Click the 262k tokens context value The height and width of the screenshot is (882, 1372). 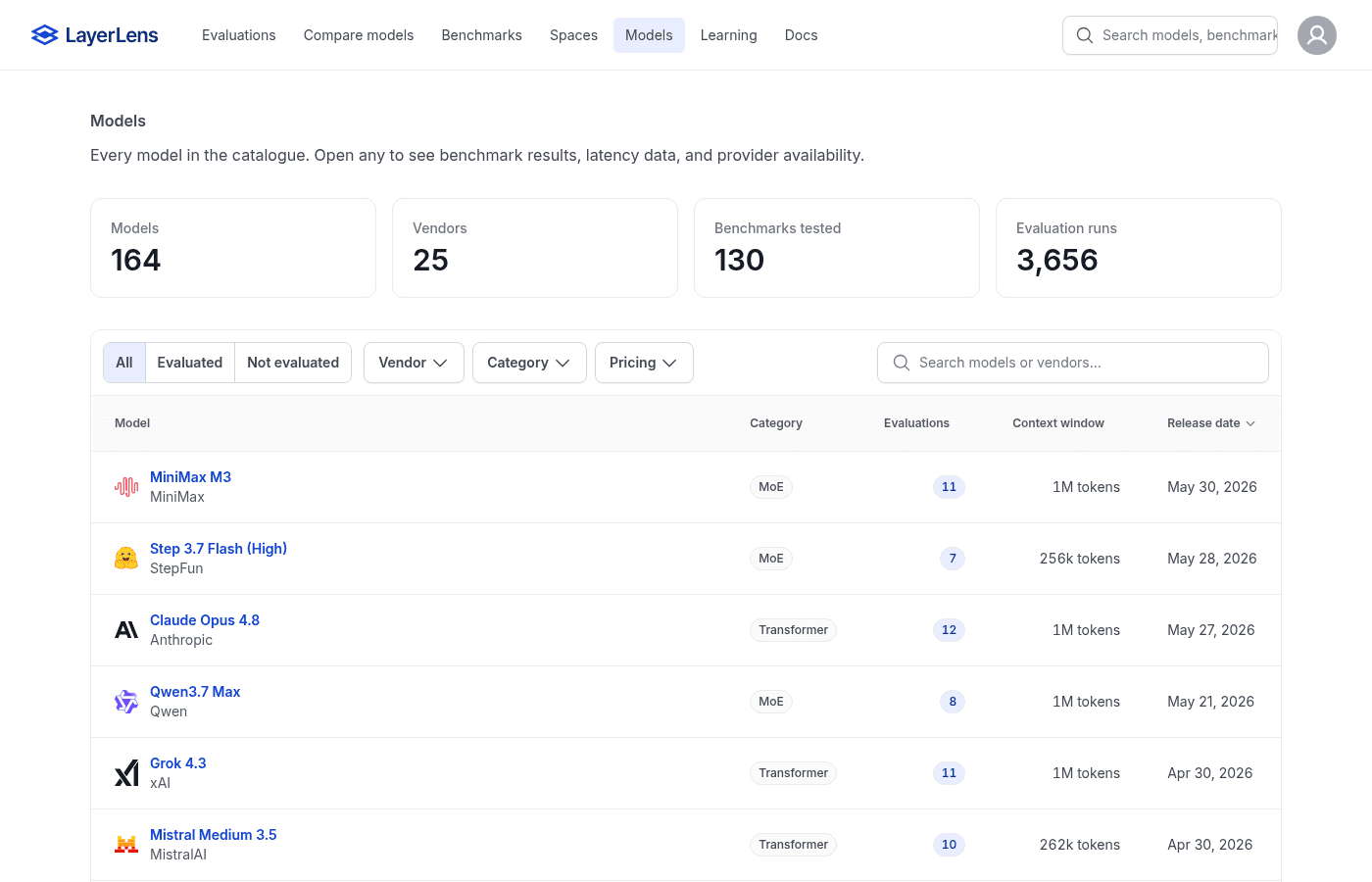click(x=1080, y=845)
